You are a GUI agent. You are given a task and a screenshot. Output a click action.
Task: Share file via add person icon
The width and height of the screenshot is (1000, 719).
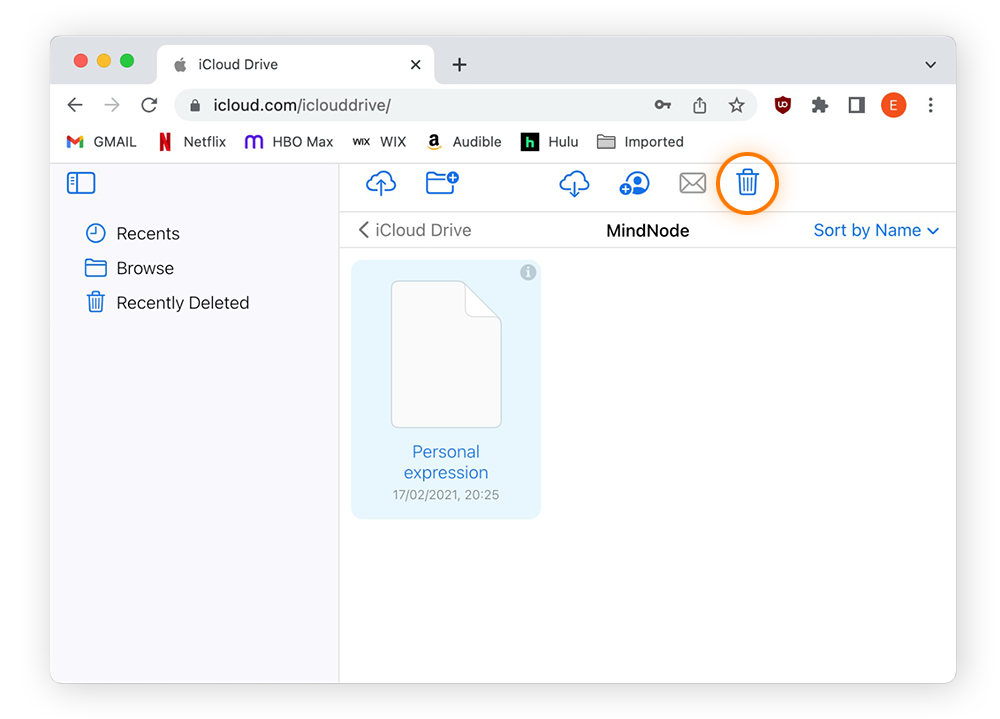(x=634, y=184)
